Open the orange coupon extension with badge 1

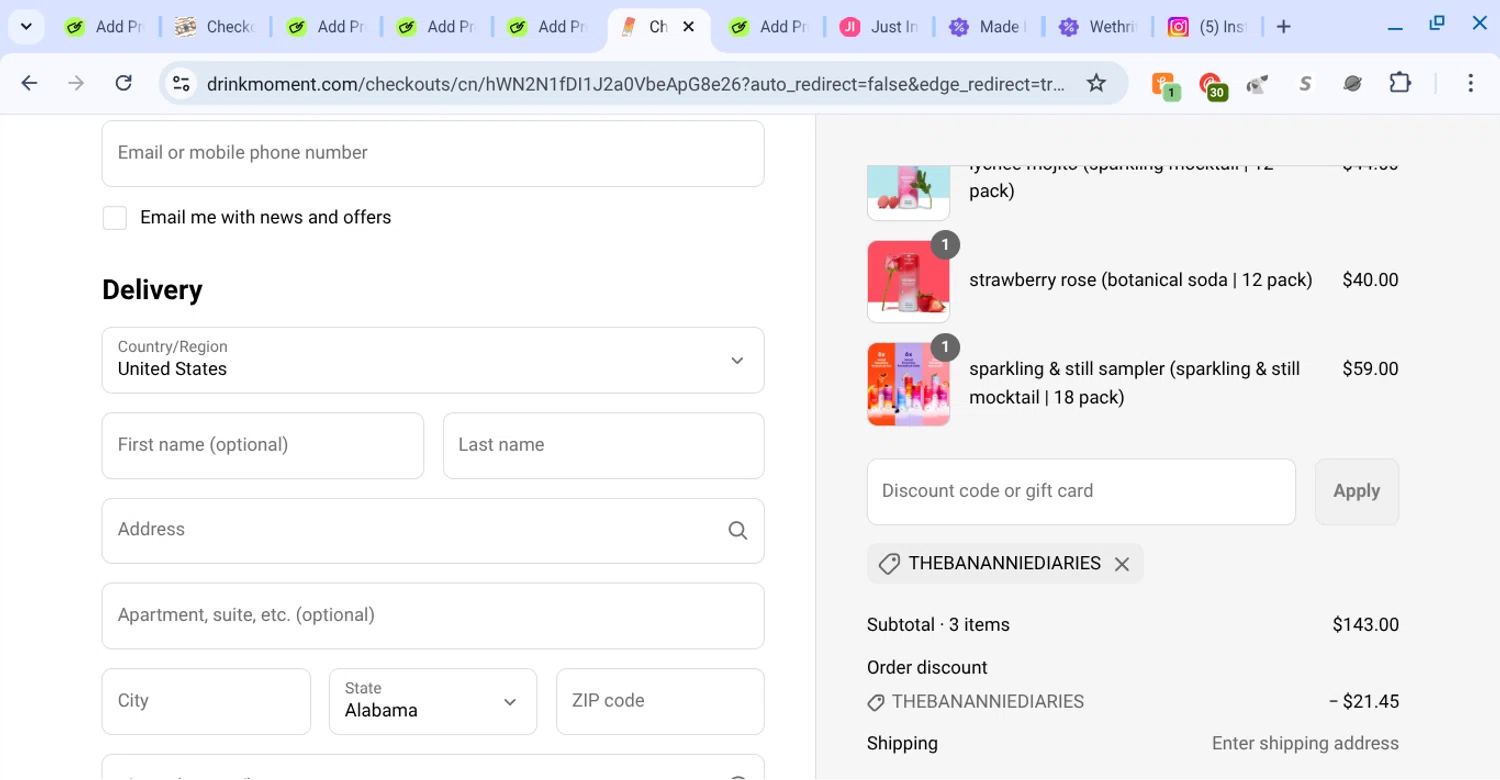[x=1165, y=85]
